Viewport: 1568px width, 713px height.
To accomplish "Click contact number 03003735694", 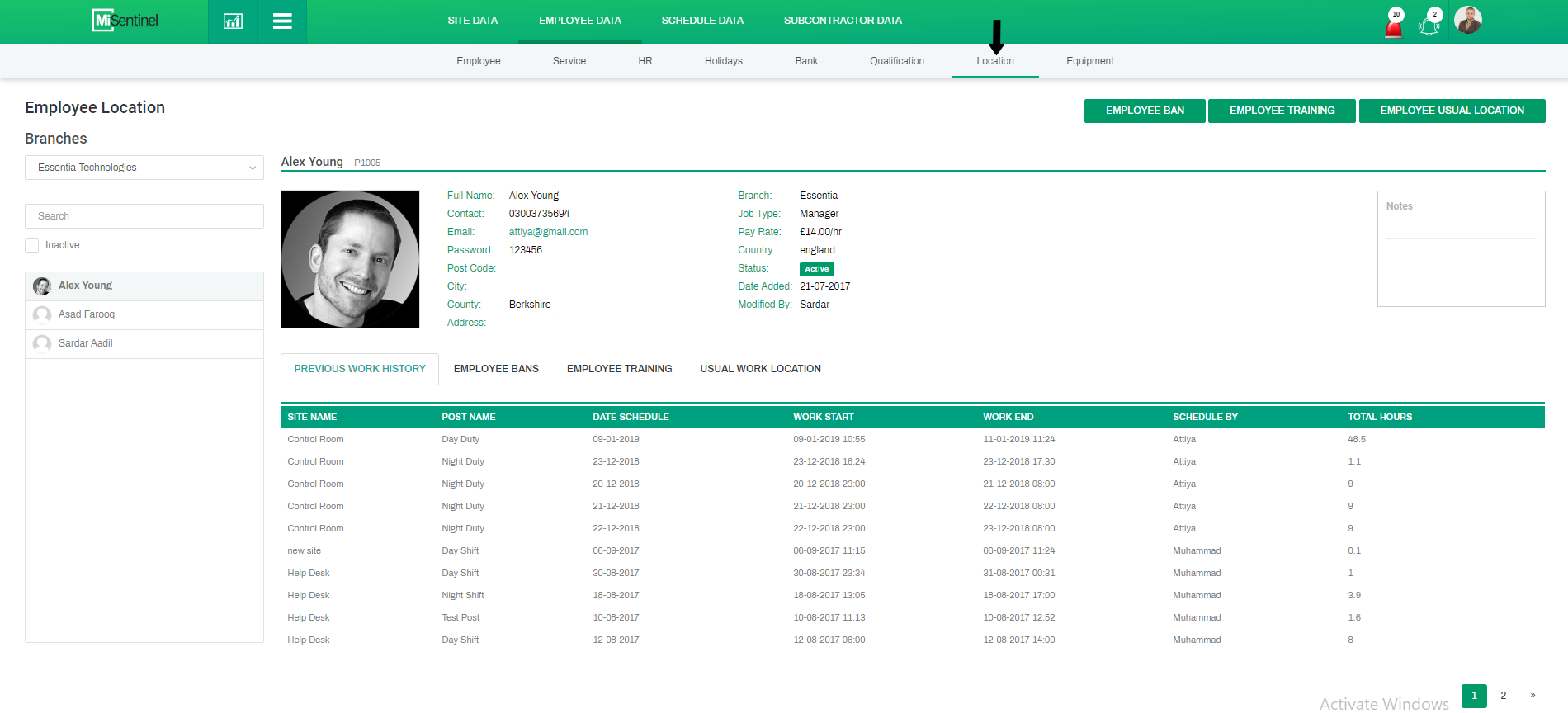I will pyautogui.click(x=539, y=214).
